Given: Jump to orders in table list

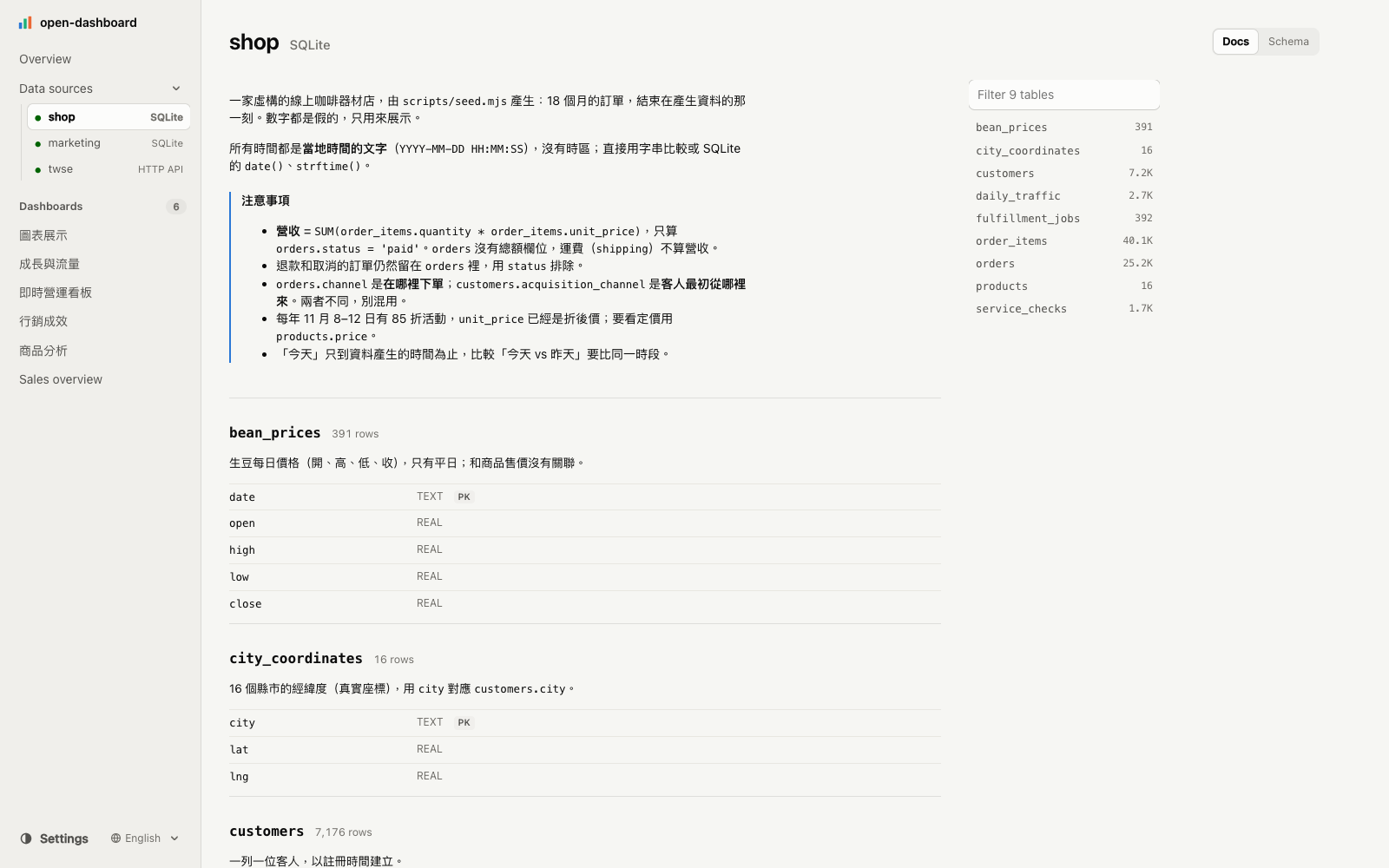Looking at the screenshot, I should [x=1063, y=263].
